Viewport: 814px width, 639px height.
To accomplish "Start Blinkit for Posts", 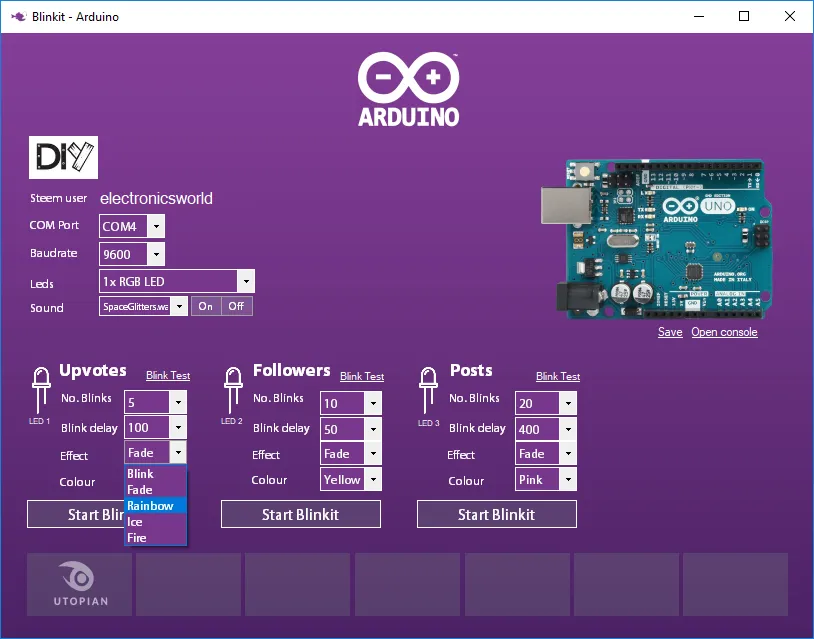I will click(496, 514).
